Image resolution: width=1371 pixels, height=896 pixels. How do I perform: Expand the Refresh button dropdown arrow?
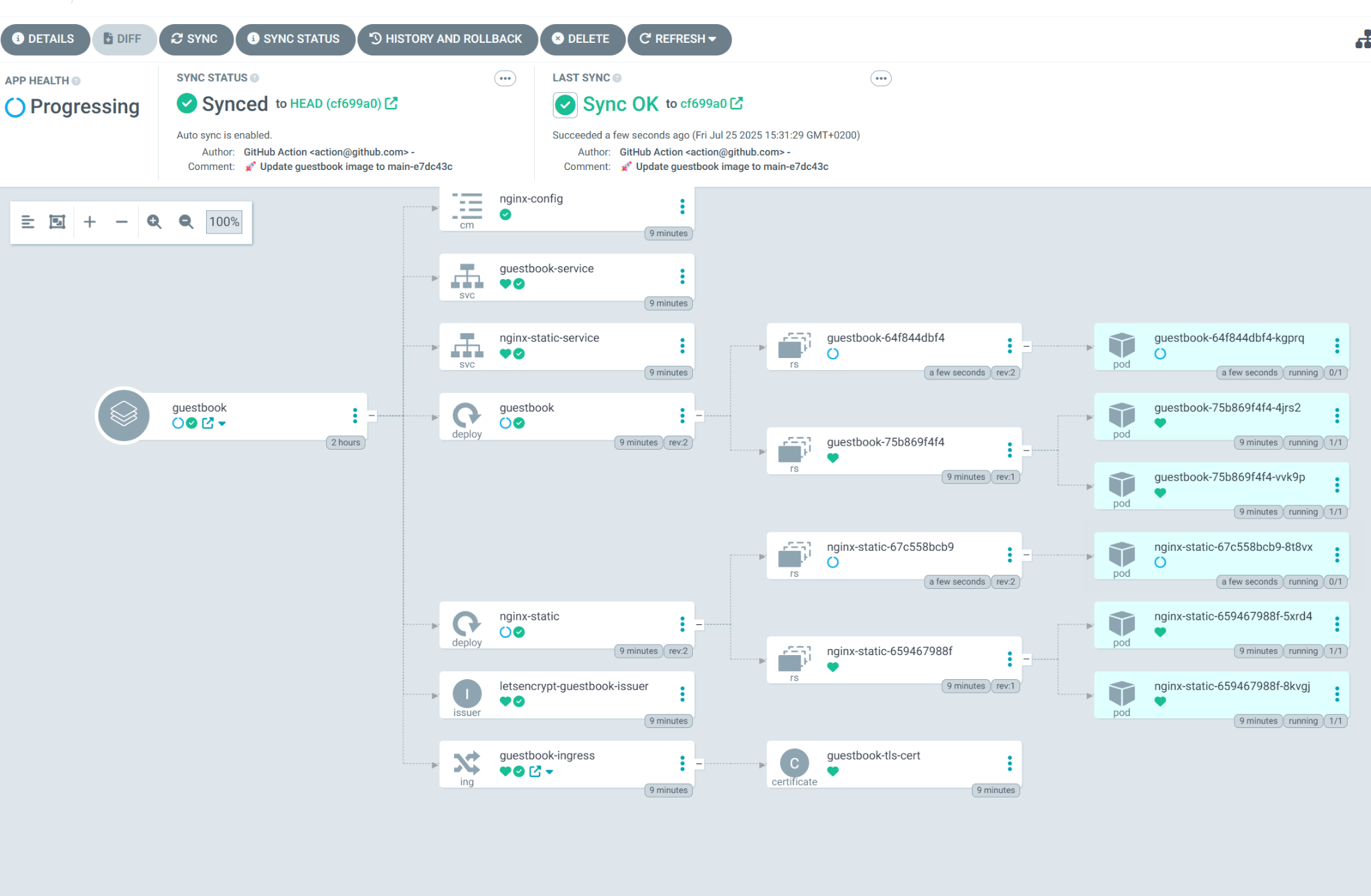tap(712, 39)
